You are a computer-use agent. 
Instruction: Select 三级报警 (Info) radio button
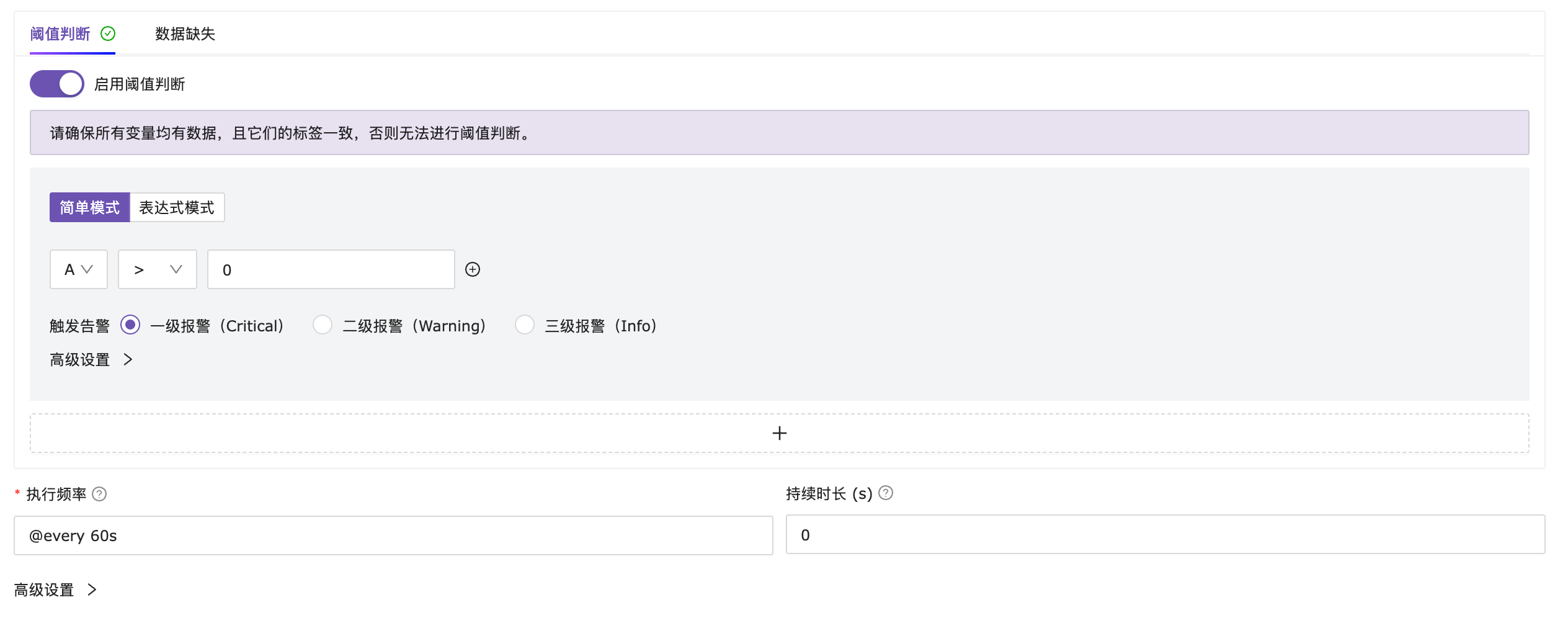[x=525, y=325]
